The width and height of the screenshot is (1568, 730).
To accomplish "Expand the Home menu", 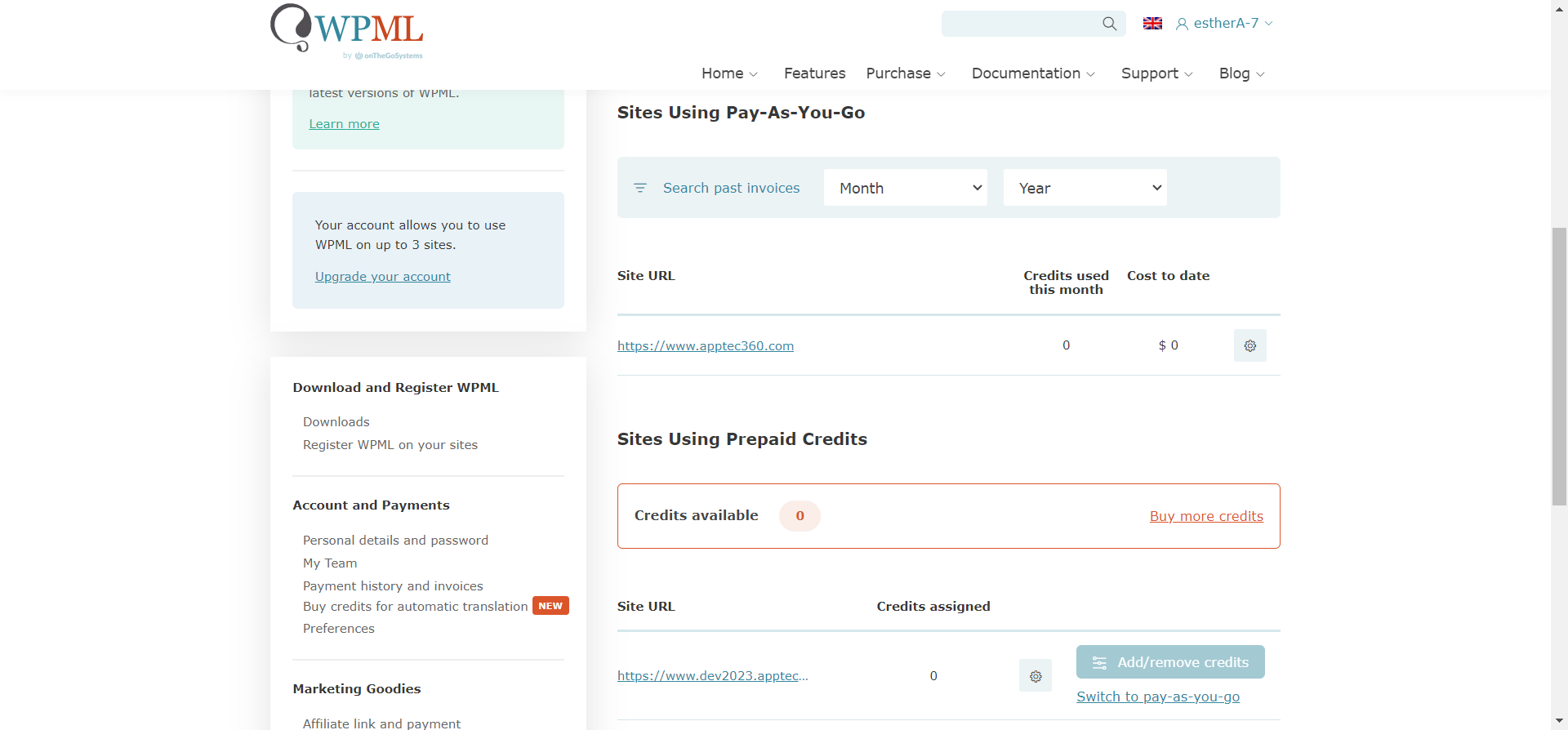I will tap(729, 73).
